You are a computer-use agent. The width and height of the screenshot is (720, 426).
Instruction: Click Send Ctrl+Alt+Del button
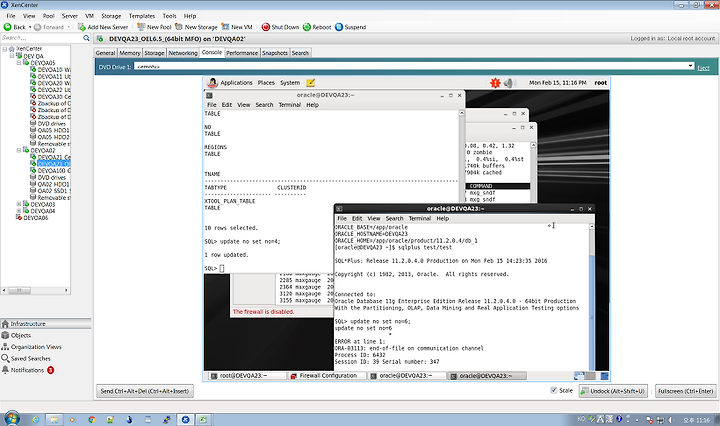(145, 391)
